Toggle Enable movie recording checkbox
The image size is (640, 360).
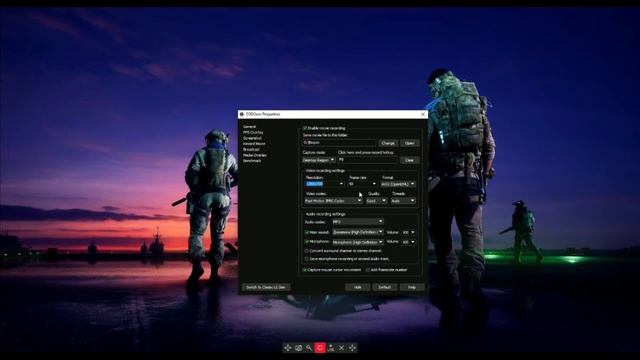(304, 128)
